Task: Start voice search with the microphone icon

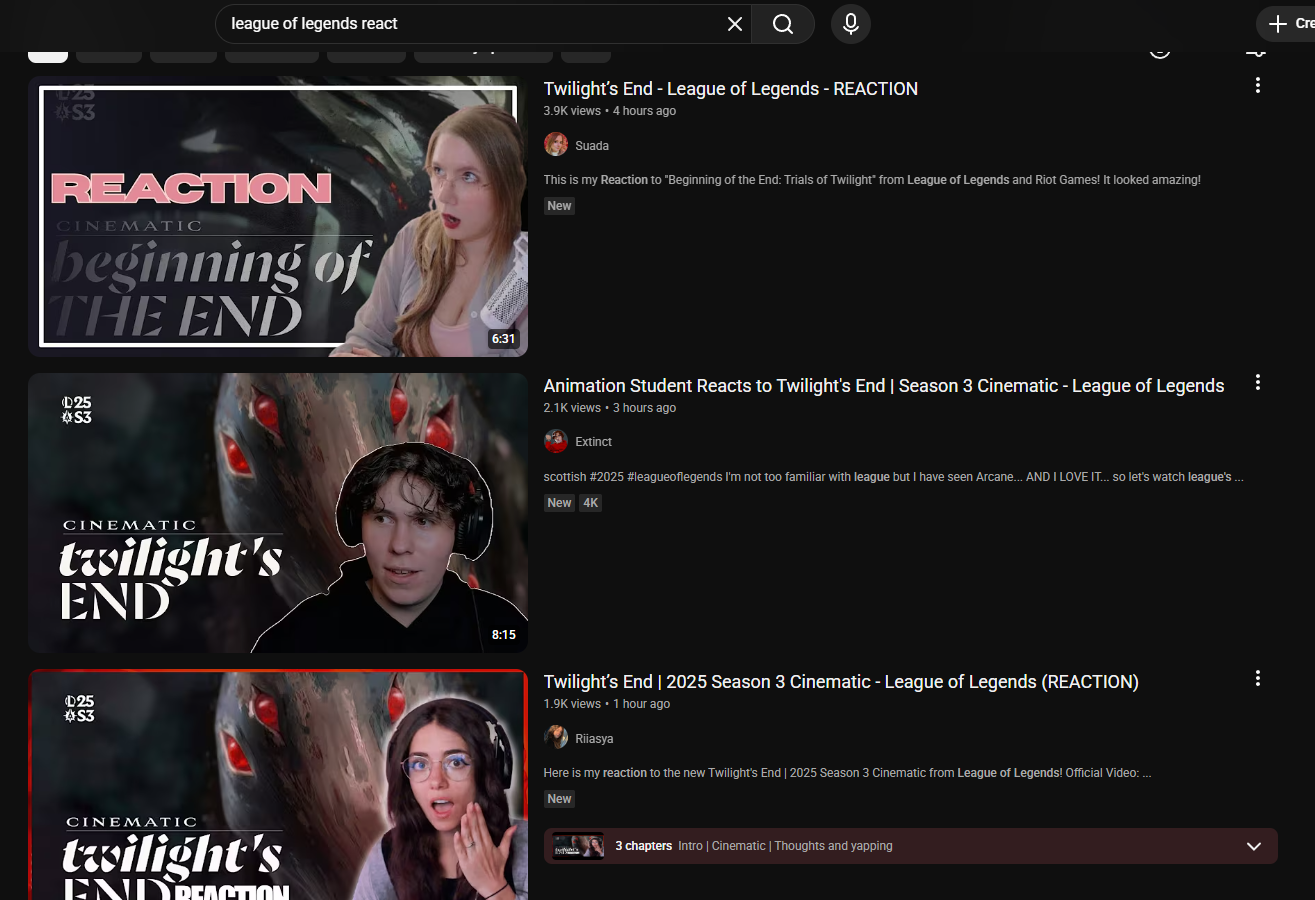Action: 851,24
